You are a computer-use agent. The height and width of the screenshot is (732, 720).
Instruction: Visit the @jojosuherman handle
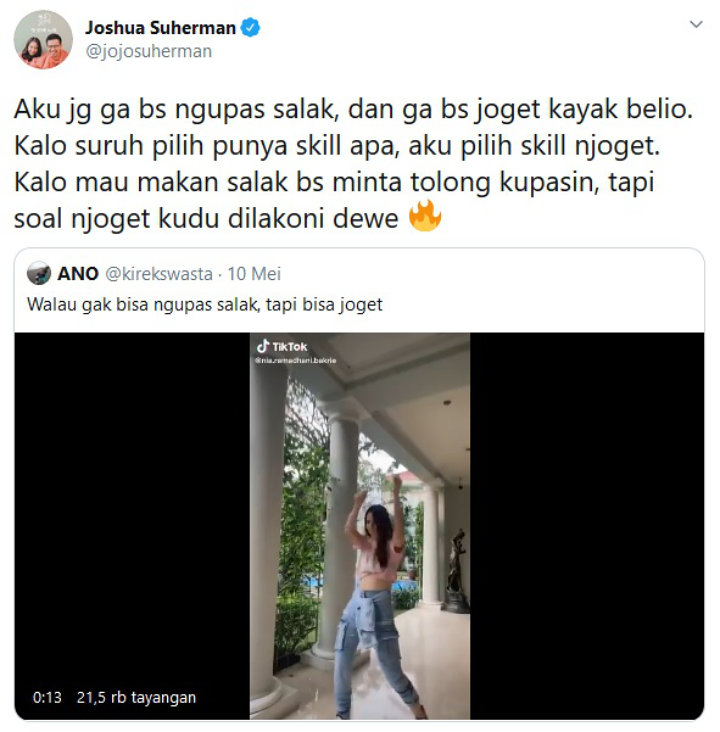point(149,51)
